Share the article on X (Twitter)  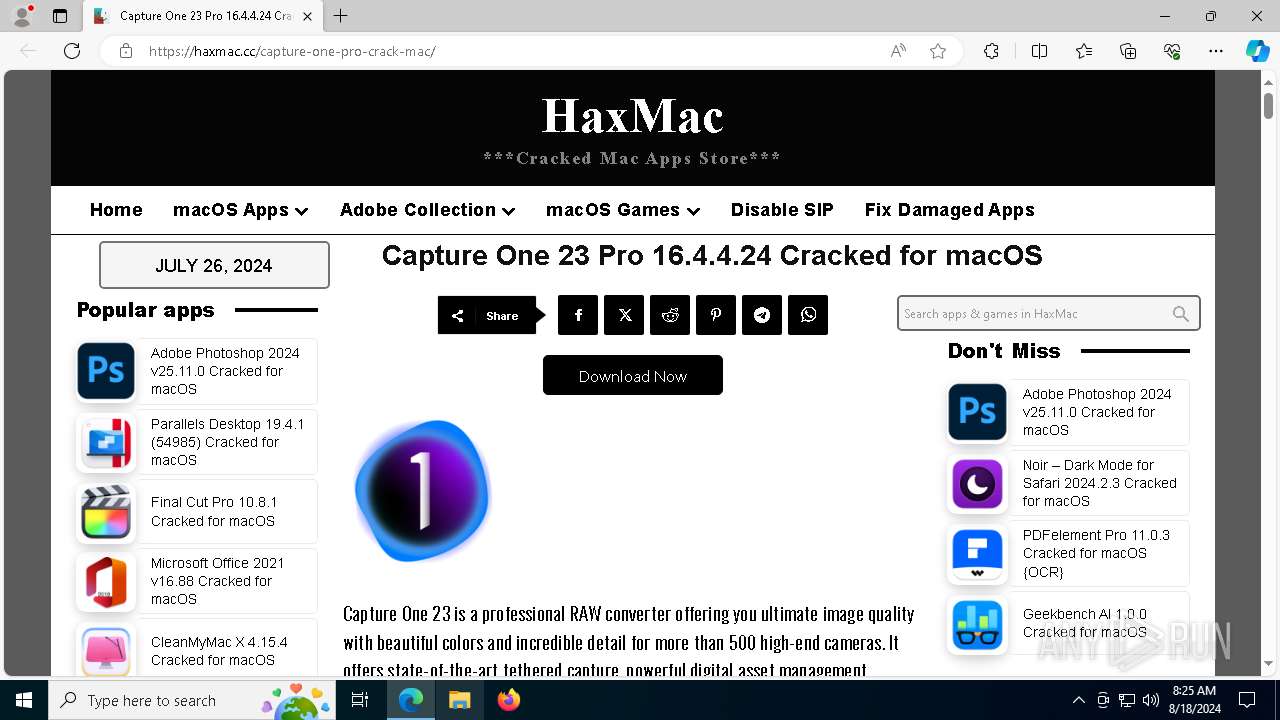[x=624, y=315]
